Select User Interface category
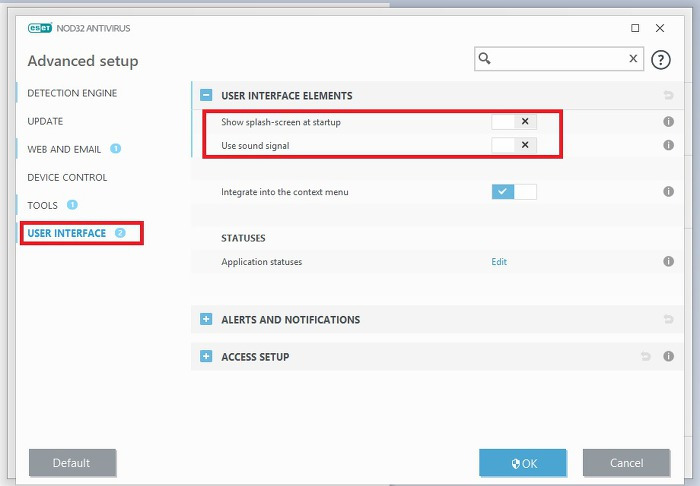Viewport: 700px width, 486px height. click(x=67, y=233)
